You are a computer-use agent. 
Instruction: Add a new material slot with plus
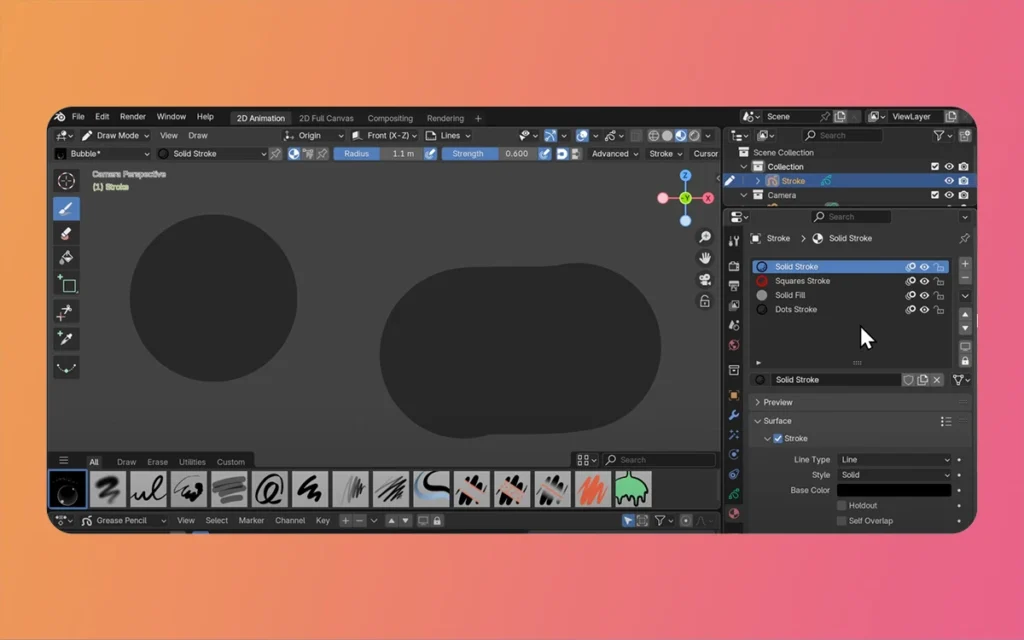coord(965,264)
